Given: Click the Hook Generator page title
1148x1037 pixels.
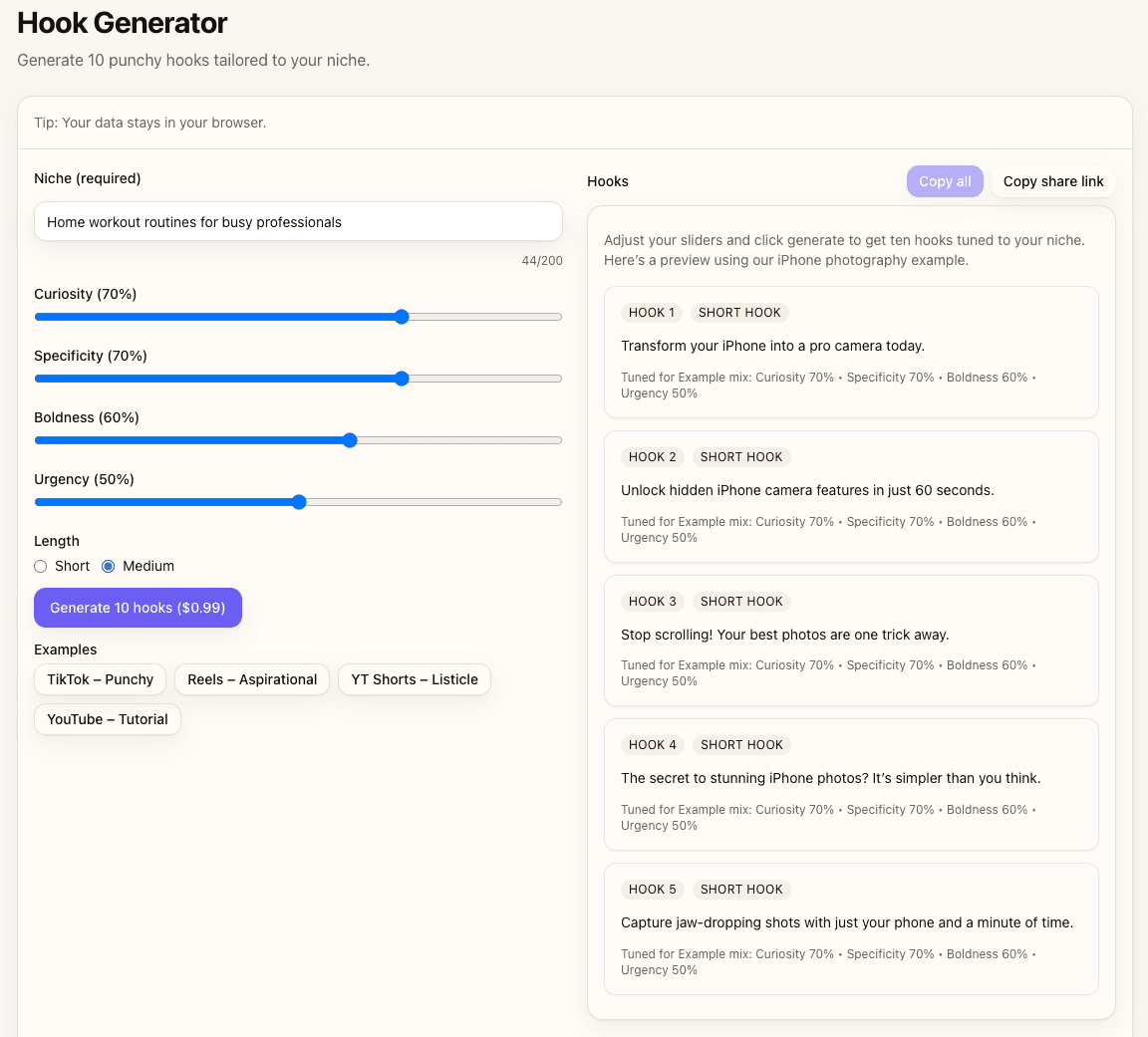Looking at the screenshot, I should tap(122, 22).
